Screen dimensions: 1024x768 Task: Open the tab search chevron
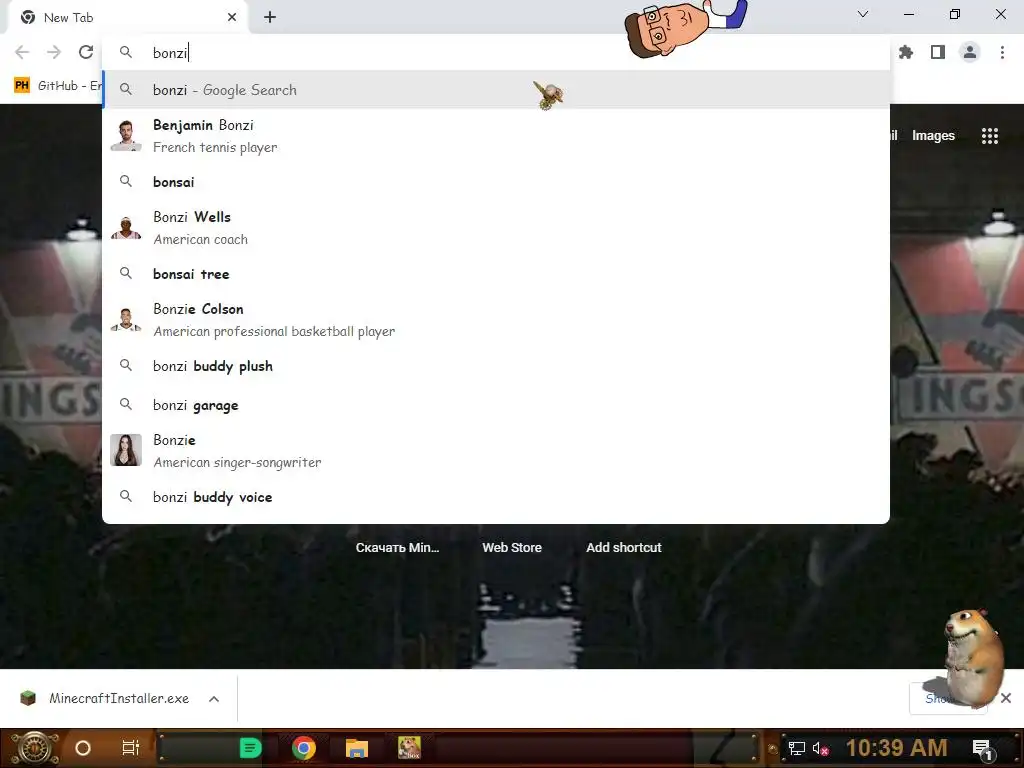863,14
